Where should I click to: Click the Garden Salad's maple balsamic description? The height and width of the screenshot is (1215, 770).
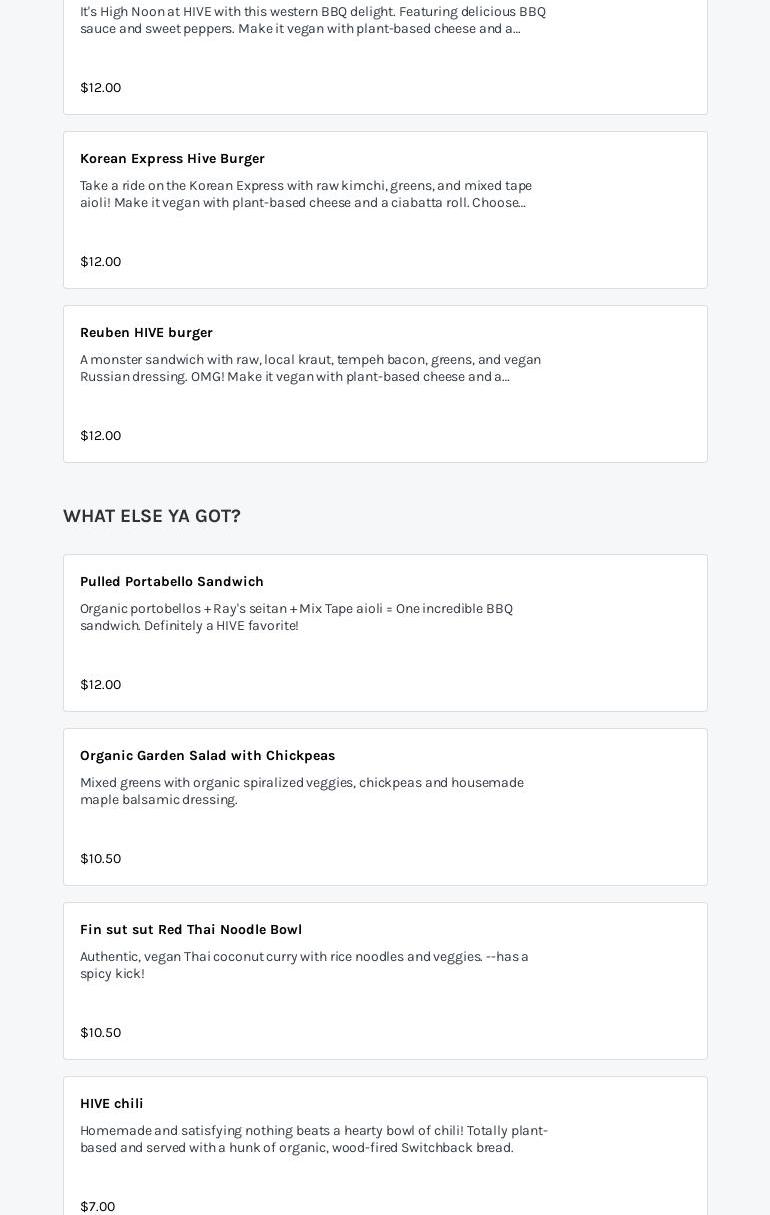(301, 791)
